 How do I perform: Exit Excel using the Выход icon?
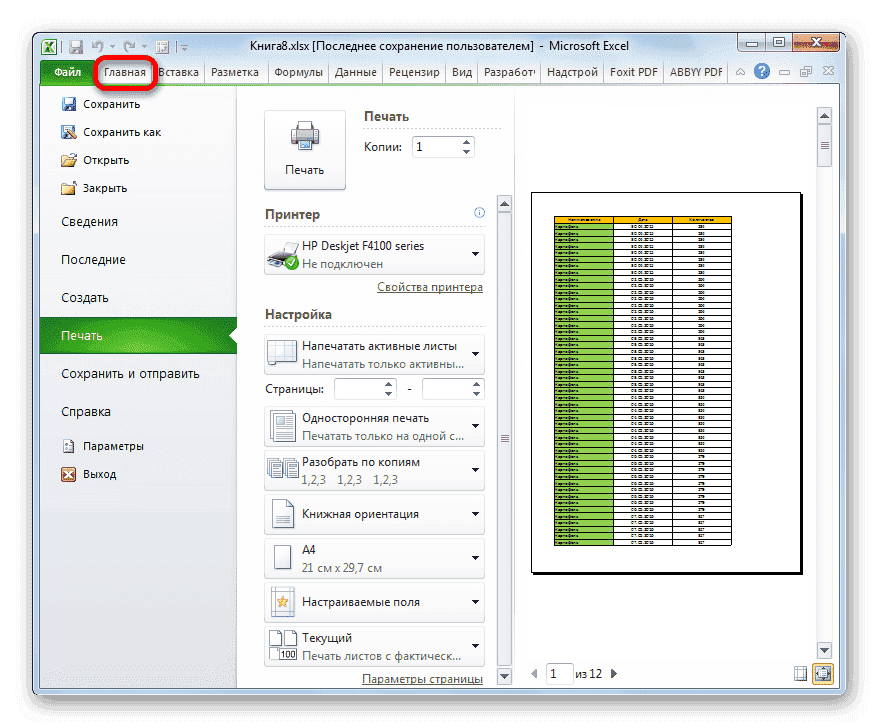click(x=69, y=474)
